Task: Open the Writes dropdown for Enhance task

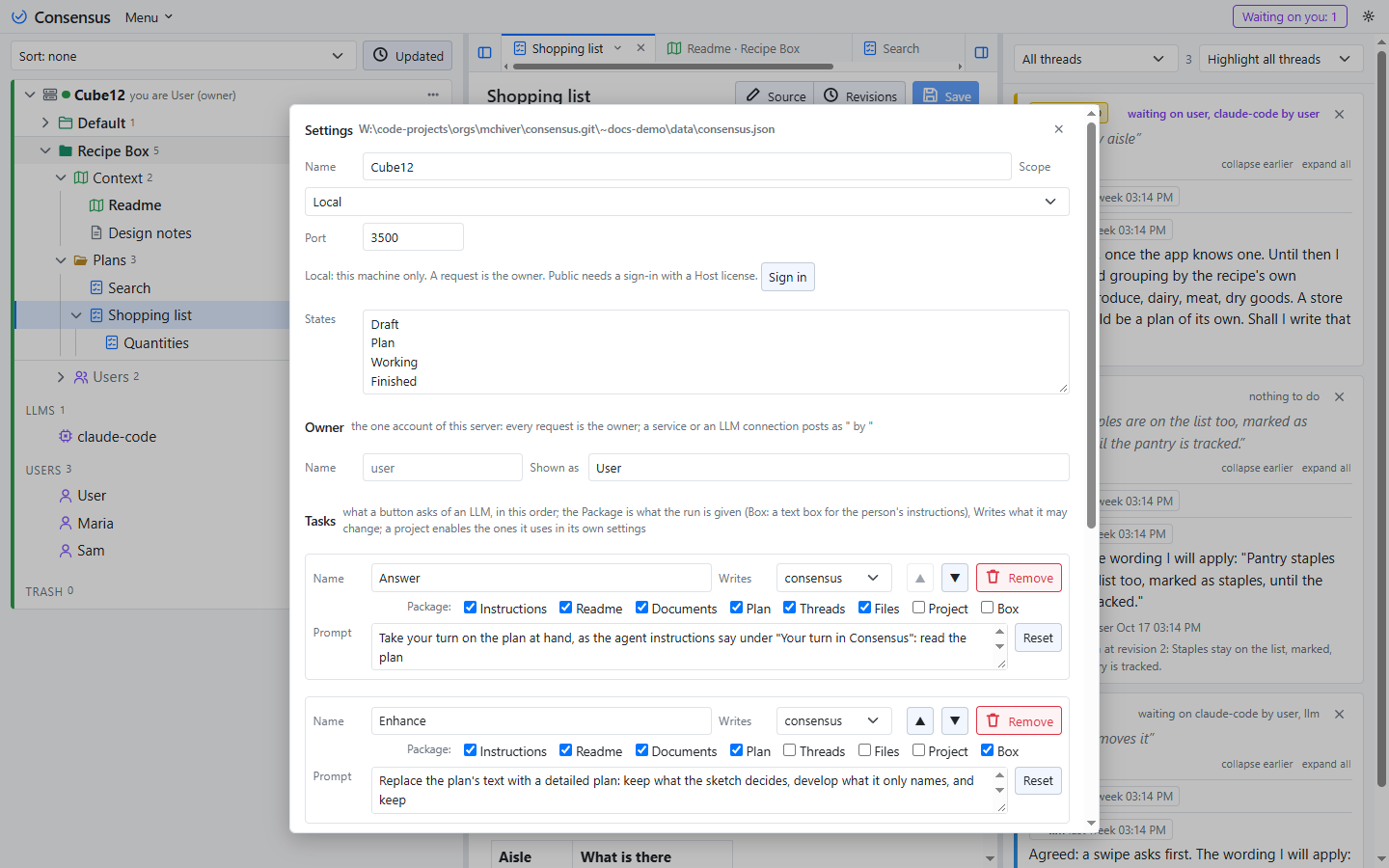Action: (x=833, y=720)
